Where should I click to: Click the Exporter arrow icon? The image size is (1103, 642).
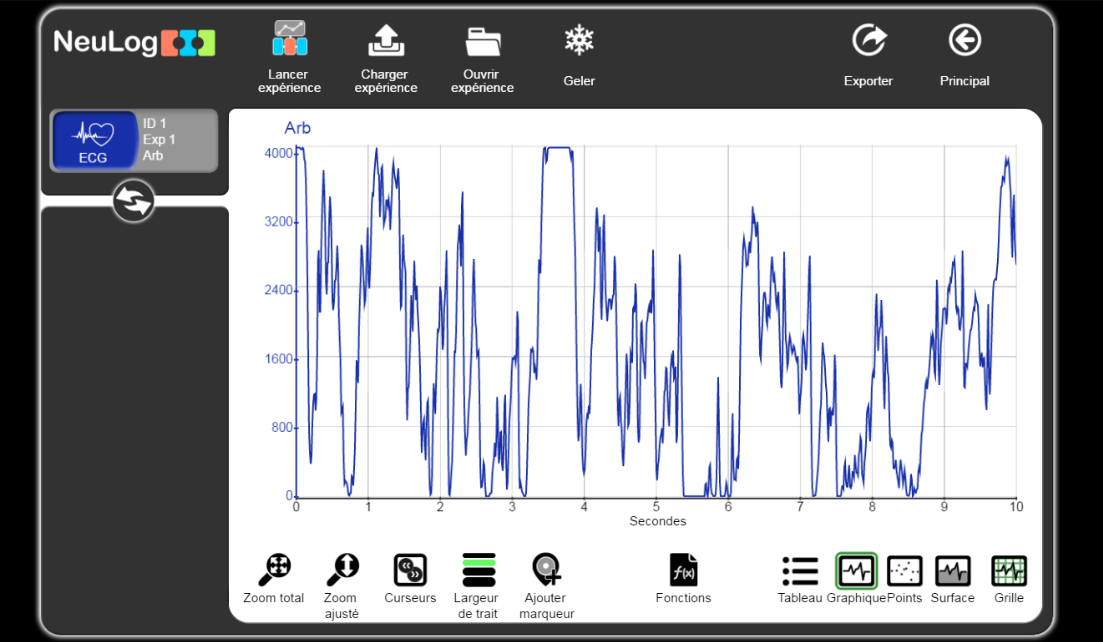868,40
